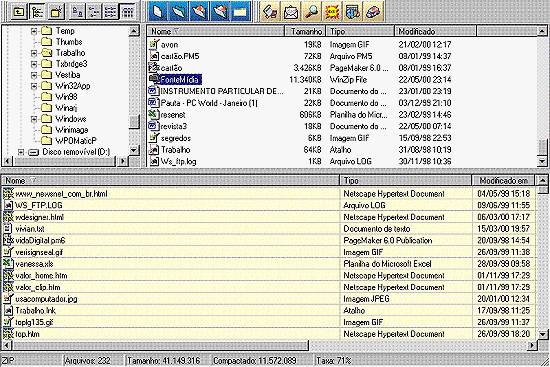Click the folder tree scroll-up arrow

tap(134, 32)
